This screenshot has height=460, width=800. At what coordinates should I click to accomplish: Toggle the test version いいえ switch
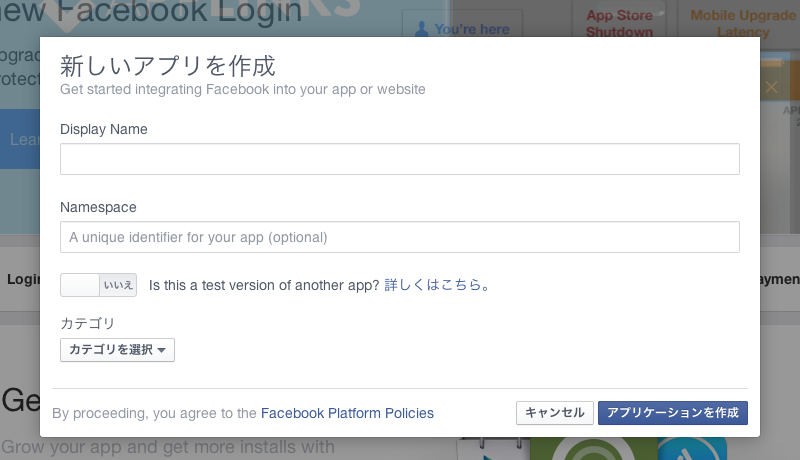[x=98, y=285]
